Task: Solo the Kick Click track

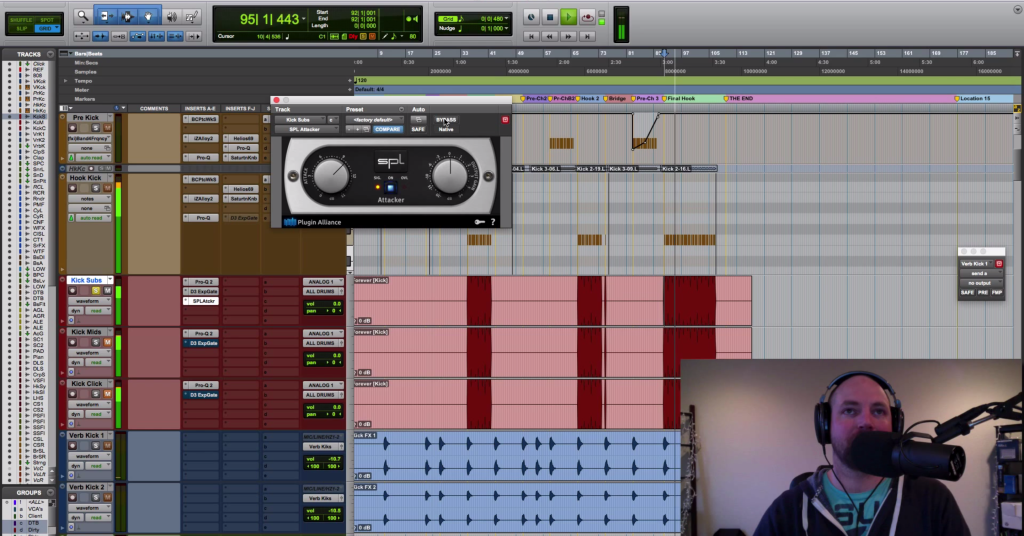Action: [x=96, y=394]
